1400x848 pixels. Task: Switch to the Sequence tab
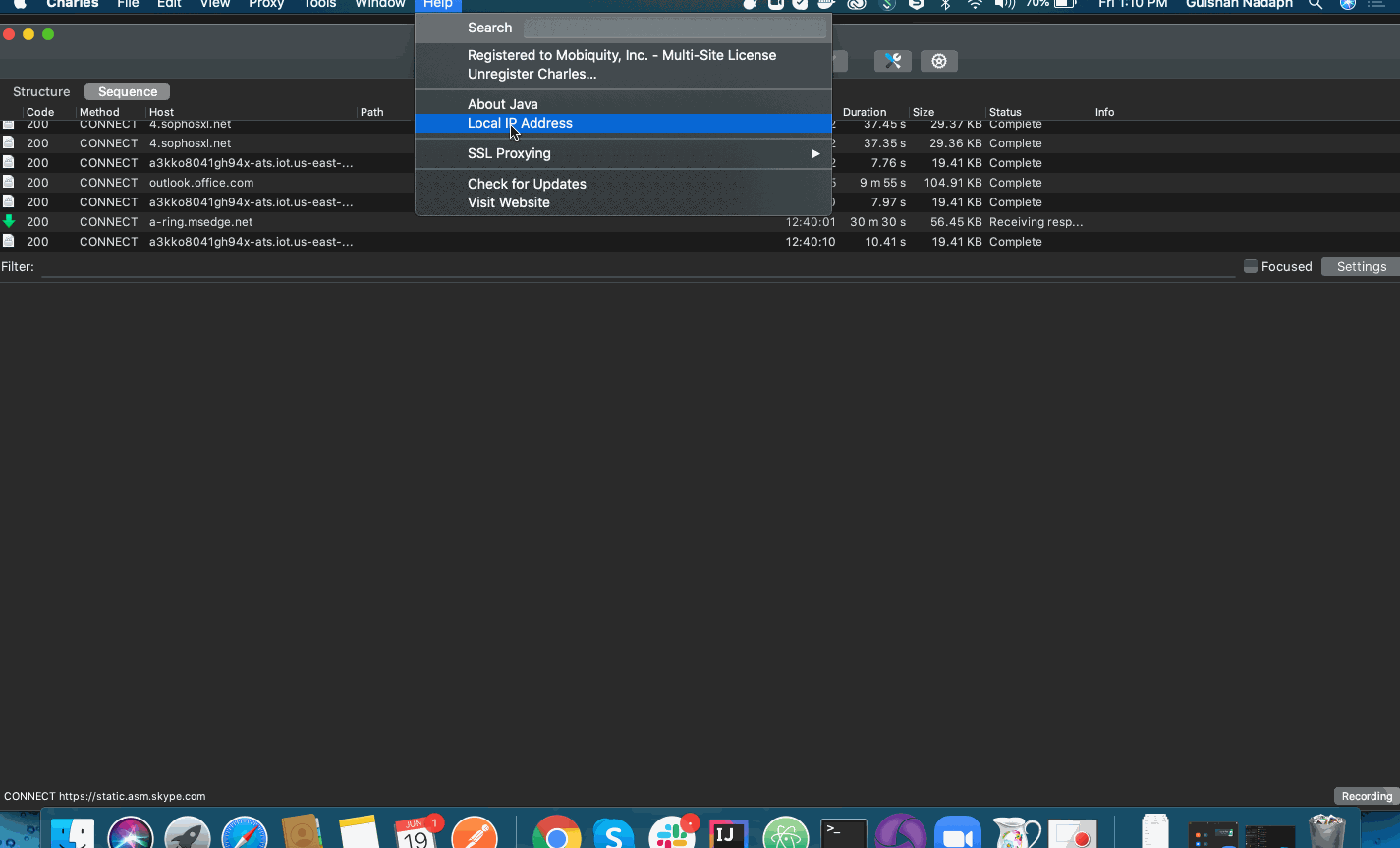128,91
